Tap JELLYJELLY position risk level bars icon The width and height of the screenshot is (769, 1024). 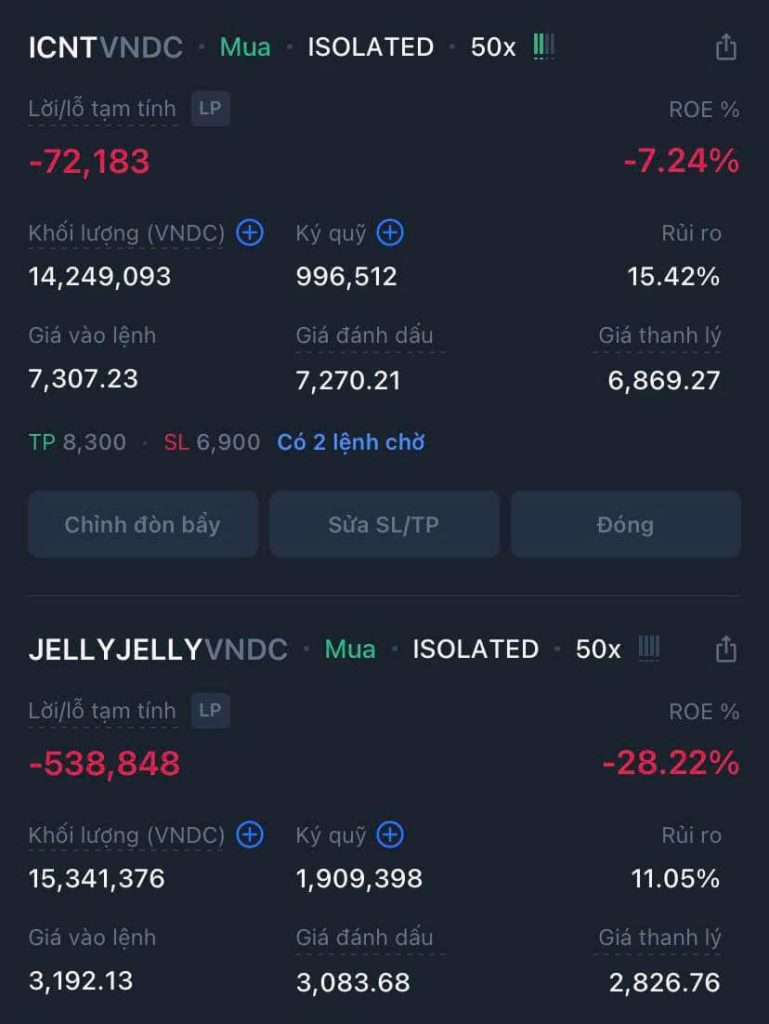pyautogui.click(x=649, y=648)
